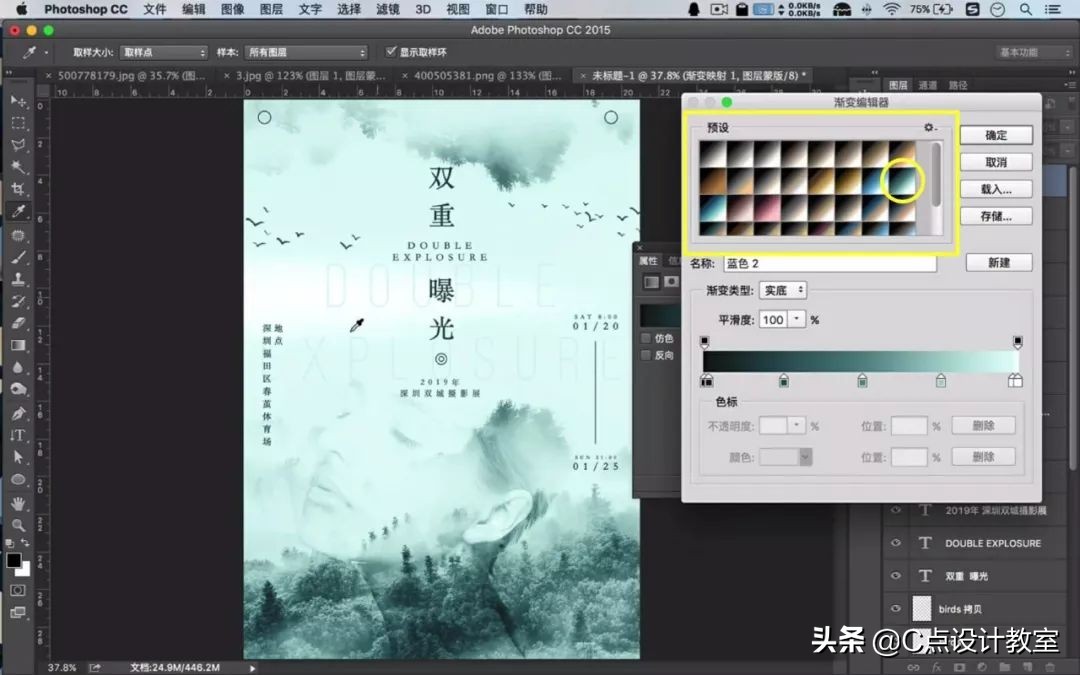Click the 载入 button in gradient editor
Viewport: 1080px width, 675px height.
[x=995, y=189]
